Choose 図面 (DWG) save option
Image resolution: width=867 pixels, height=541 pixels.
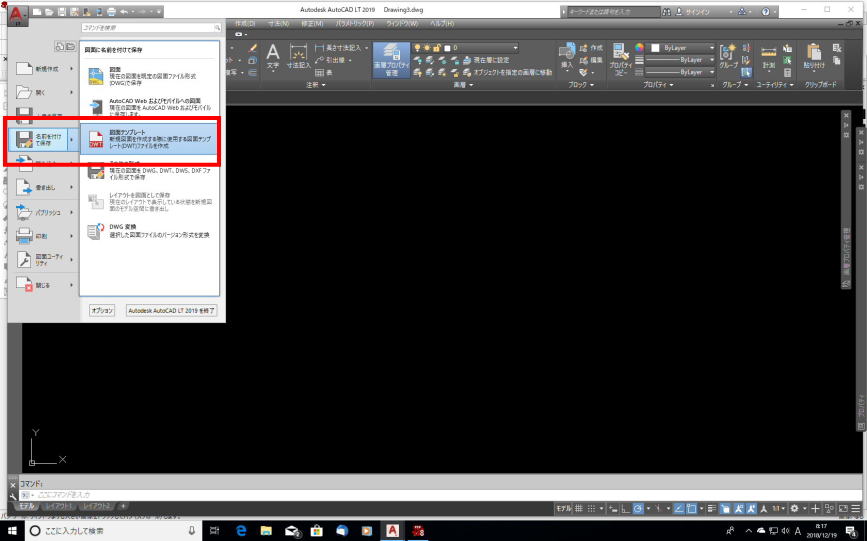[x=149, y=76]
